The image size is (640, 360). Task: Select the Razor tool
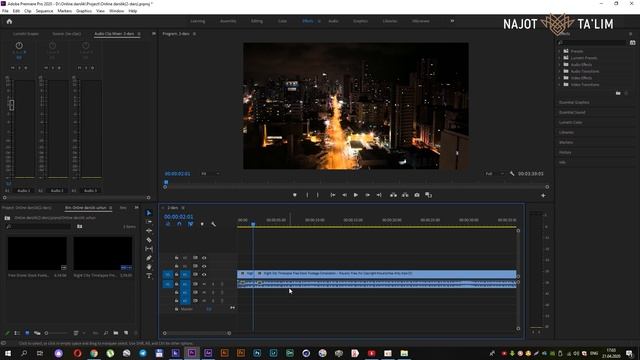point(149,240)
